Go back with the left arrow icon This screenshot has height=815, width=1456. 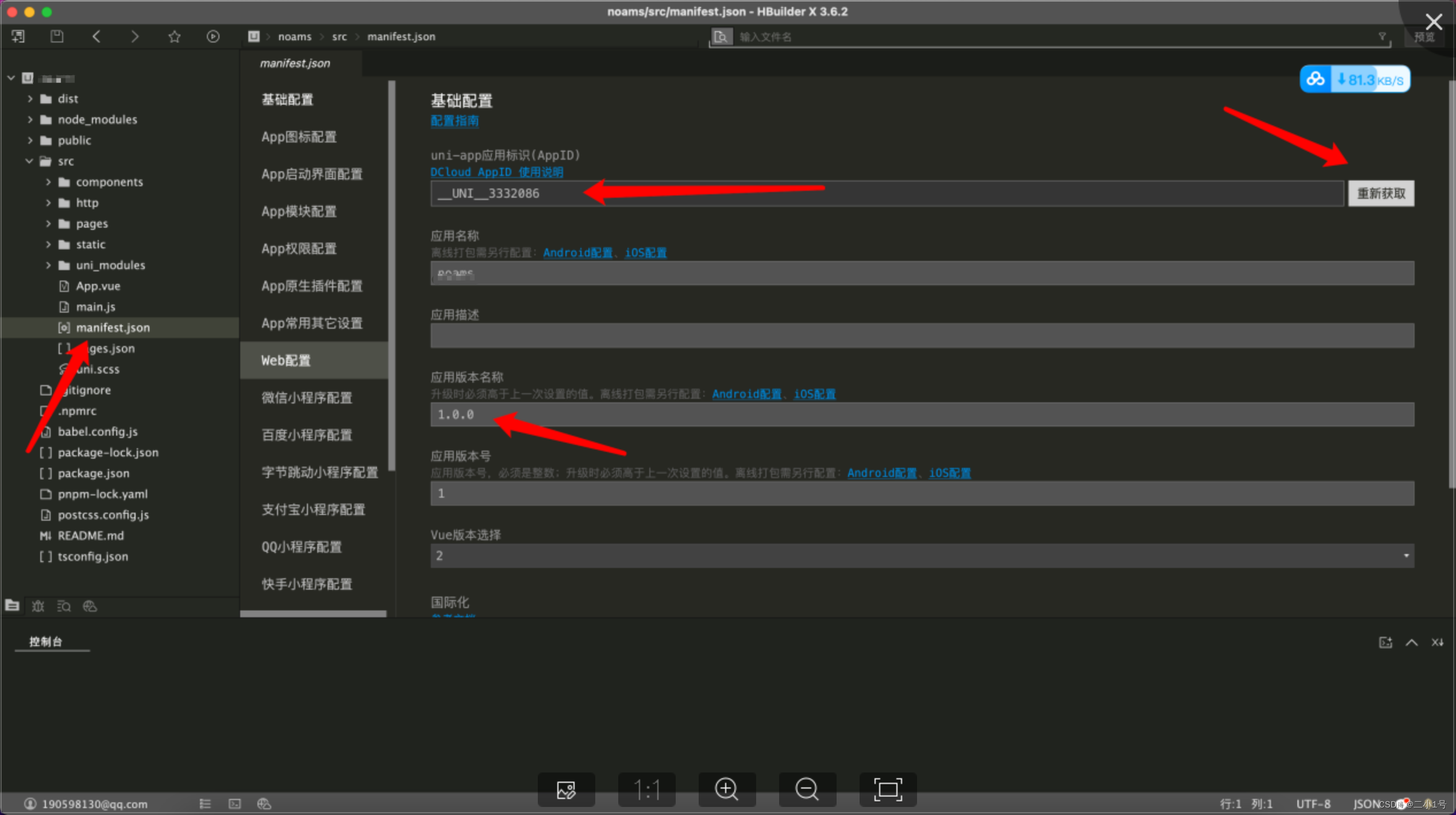[96, 37]
